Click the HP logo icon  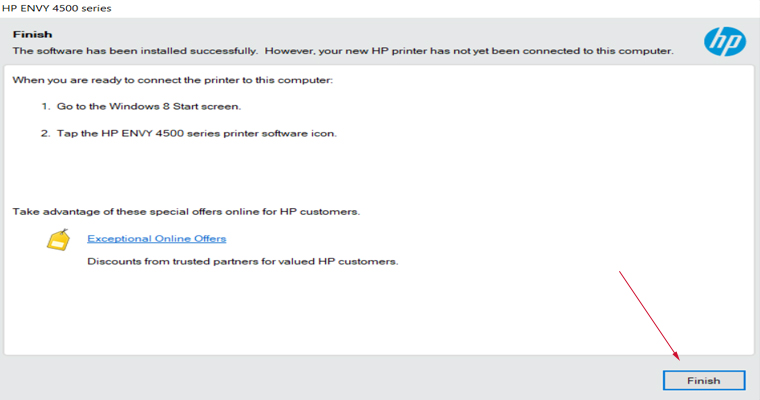click(724, 41)
